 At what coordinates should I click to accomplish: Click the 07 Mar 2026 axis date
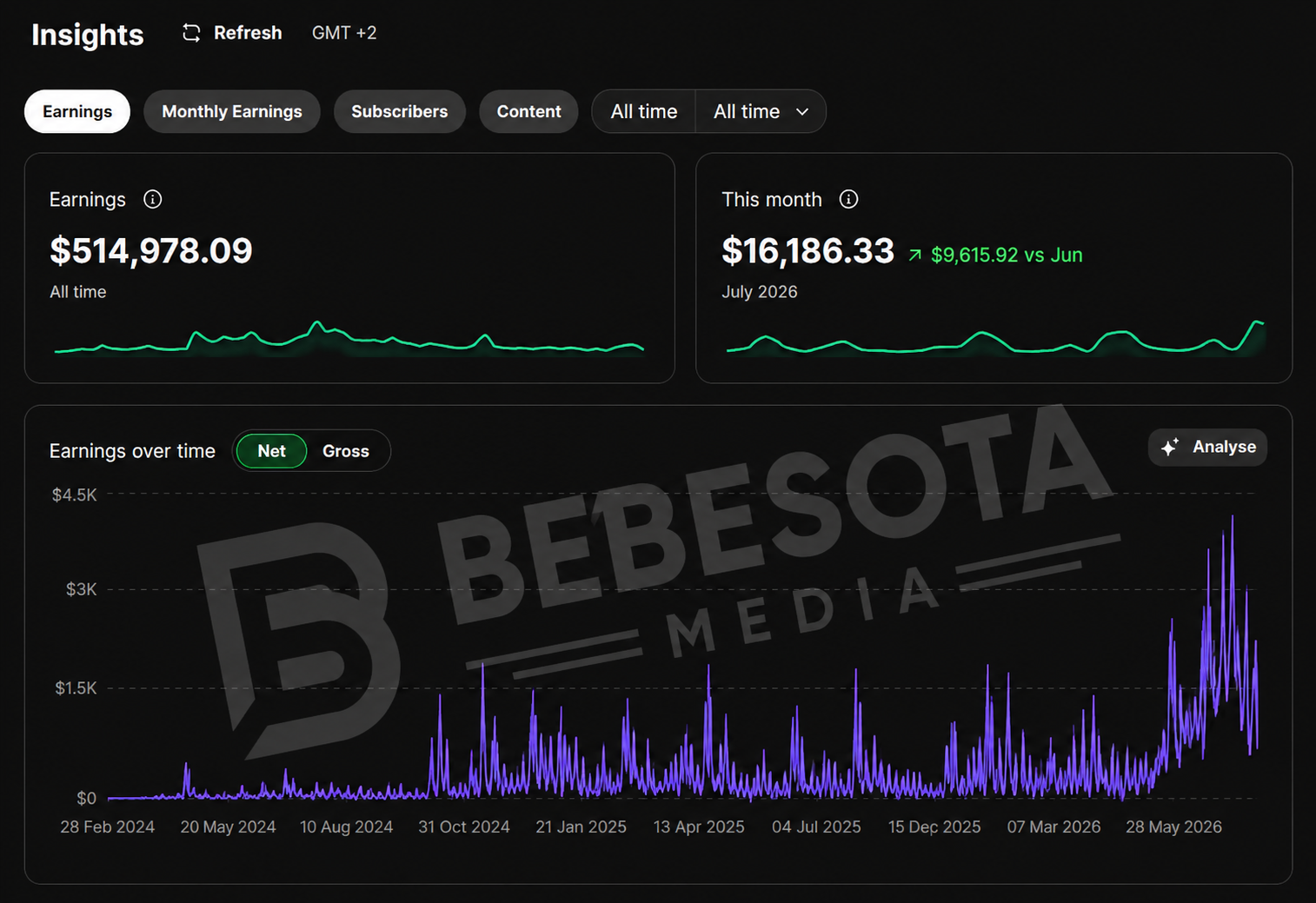click(1053, 827)
